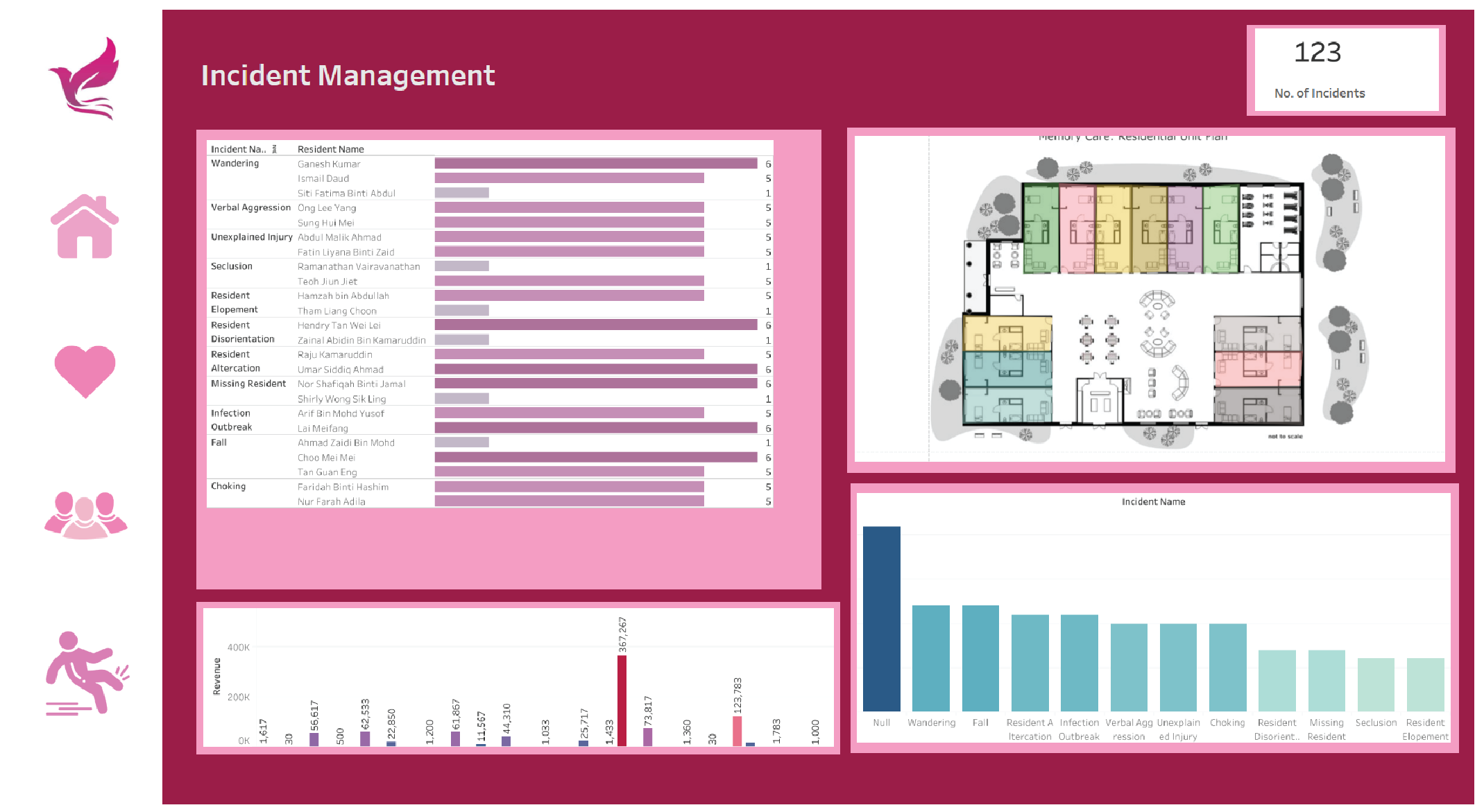The height and width of the screenshot is (812, 1484).
Task: Select the Resident Elopement bar in chart
Action: [1425, 684]
